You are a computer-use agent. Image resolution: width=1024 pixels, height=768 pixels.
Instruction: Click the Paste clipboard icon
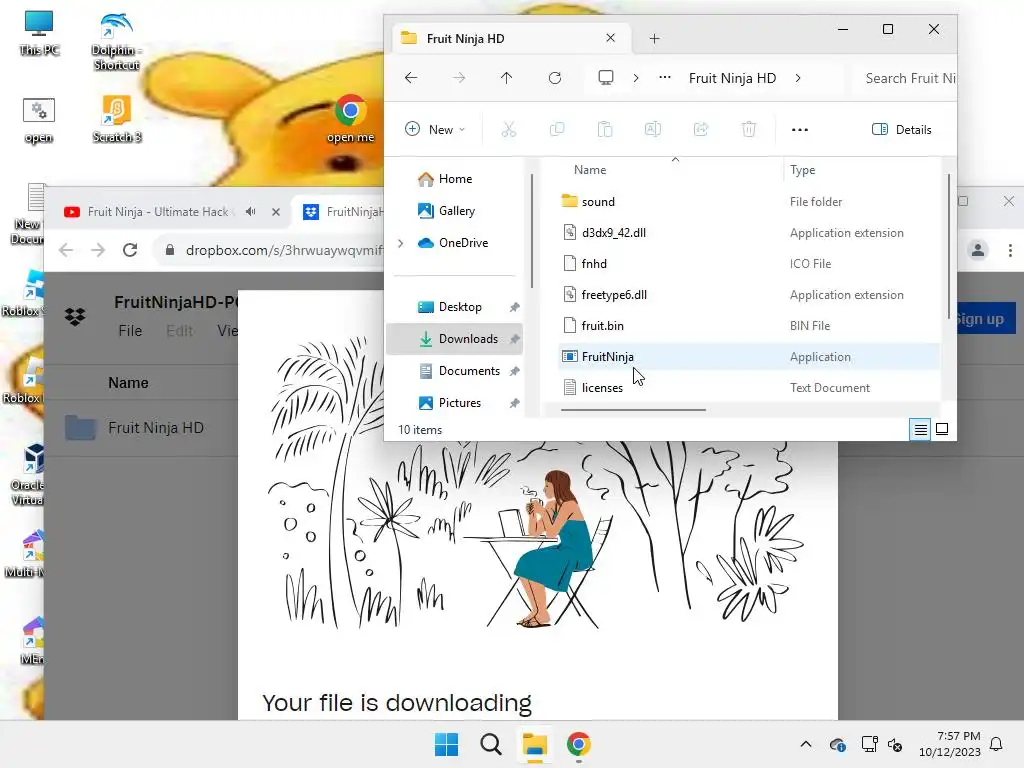click(x=605, y=129)
